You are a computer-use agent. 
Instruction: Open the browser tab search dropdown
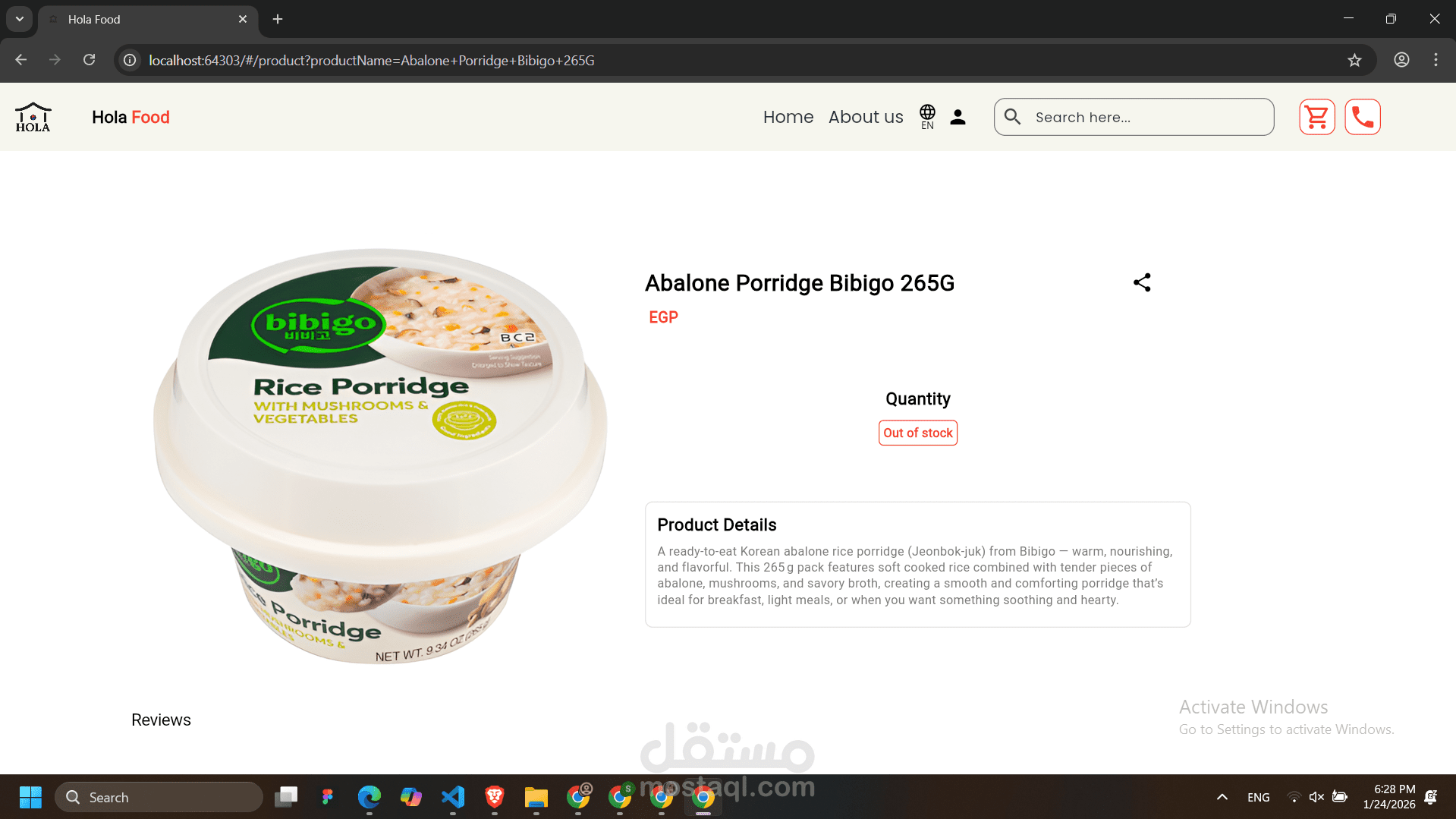[20, 19]
